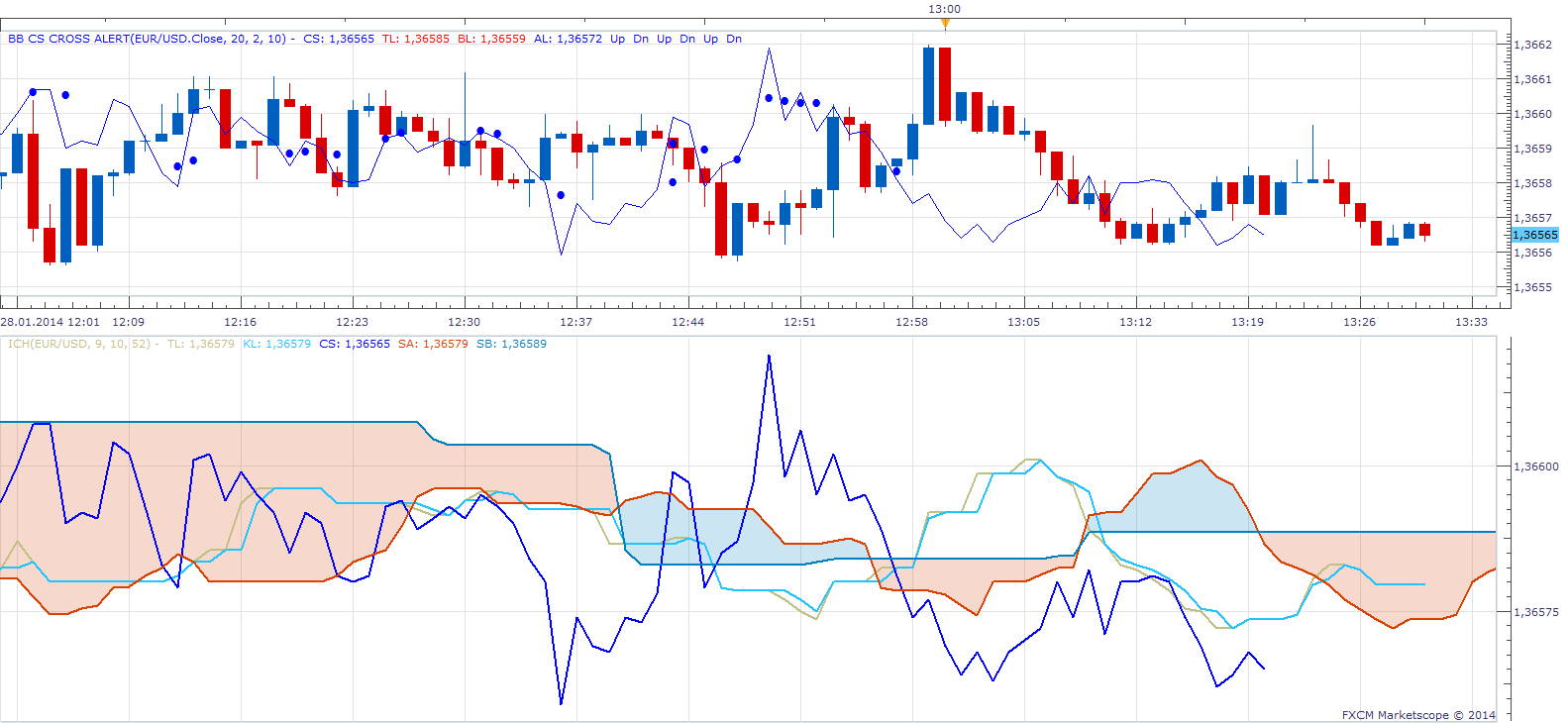Click the highlighted current price tag 1,36565
1568x723 pixels.
[1535, 235]
